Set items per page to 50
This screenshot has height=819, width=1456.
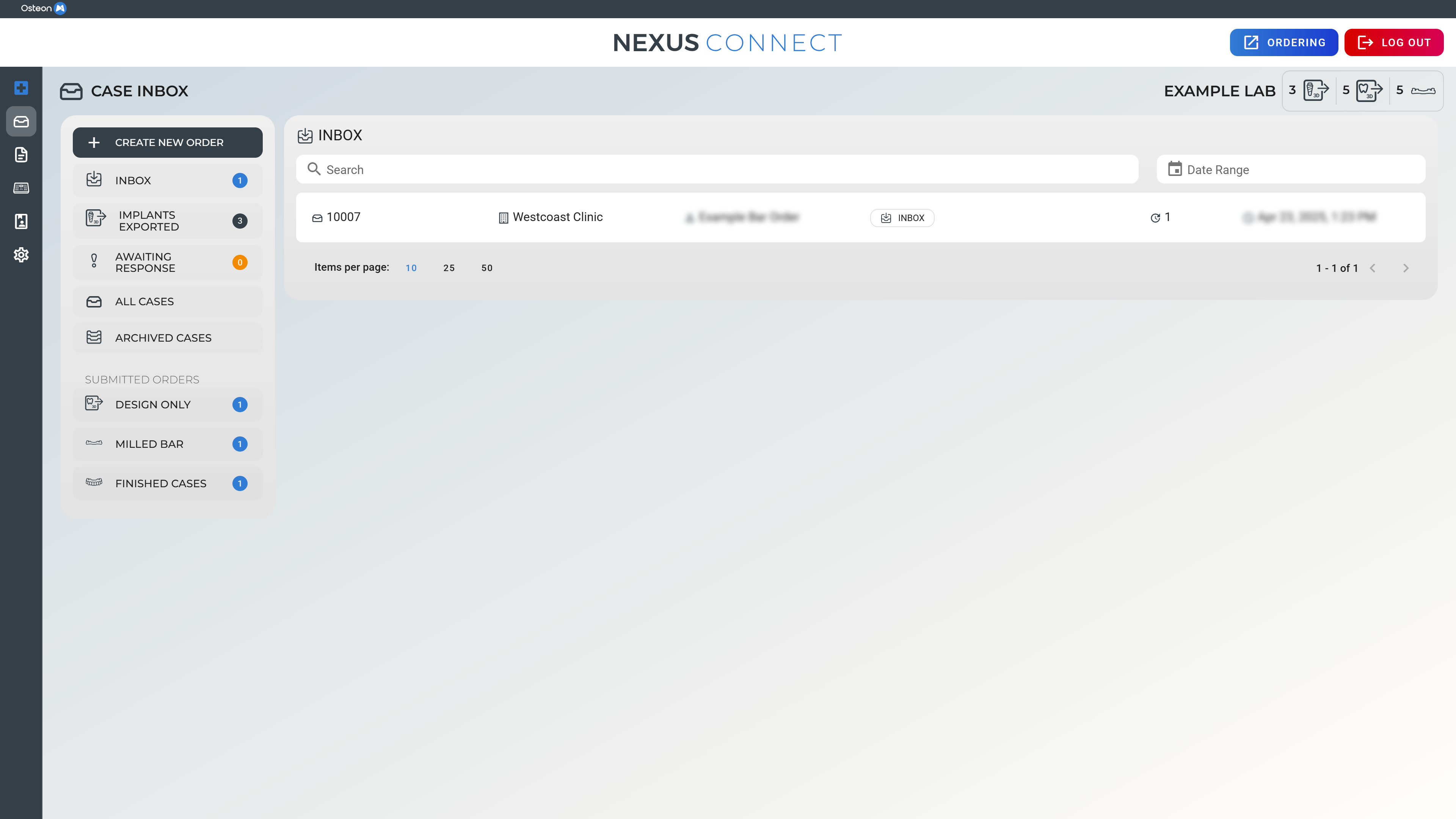point(486,268)
